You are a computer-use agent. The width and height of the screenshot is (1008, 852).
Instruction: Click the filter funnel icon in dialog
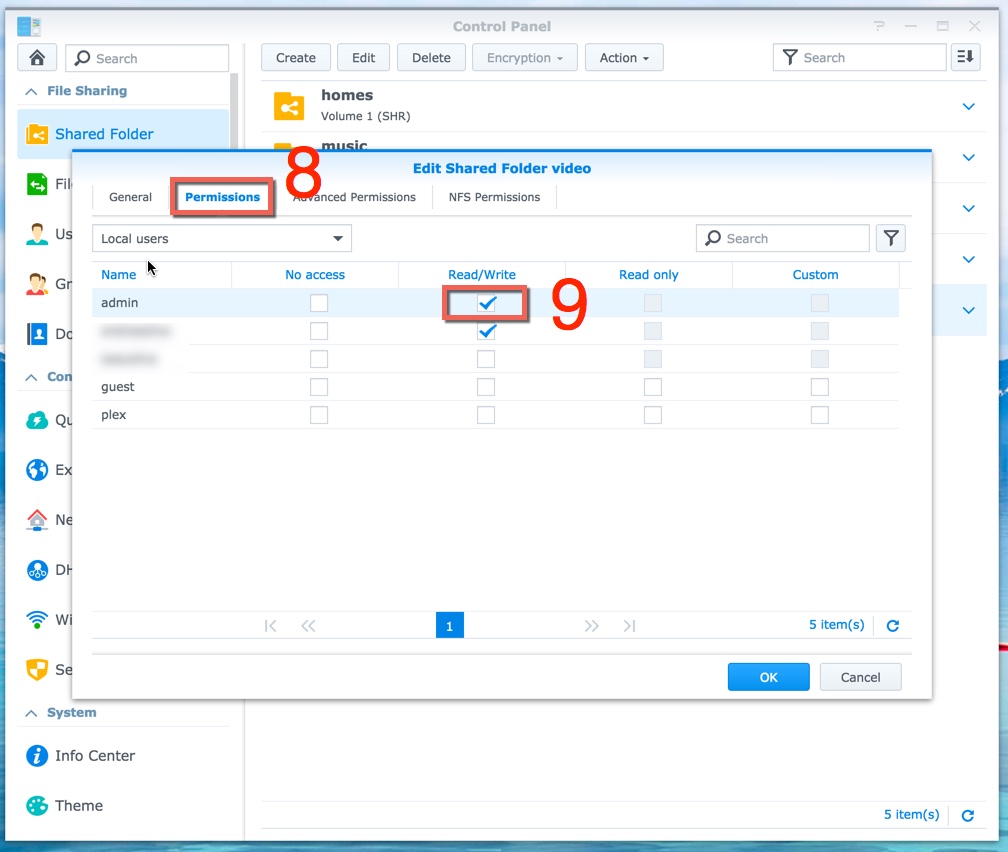(x=890, y=238)
